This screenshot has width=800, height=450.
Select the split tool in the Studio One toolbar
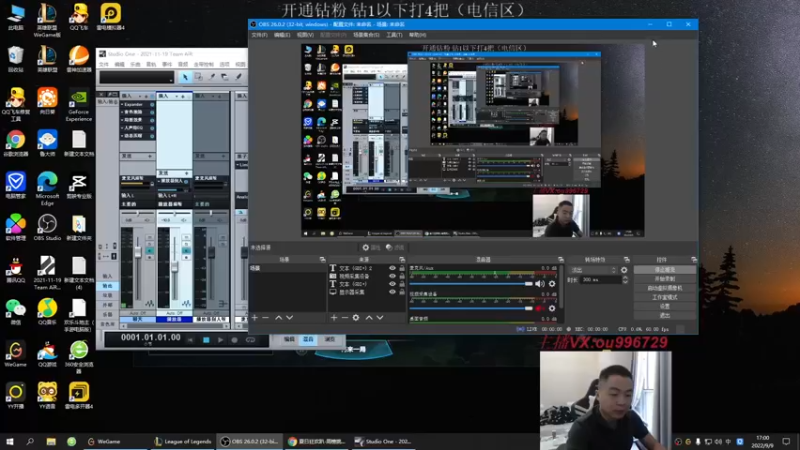click(212, 77)
